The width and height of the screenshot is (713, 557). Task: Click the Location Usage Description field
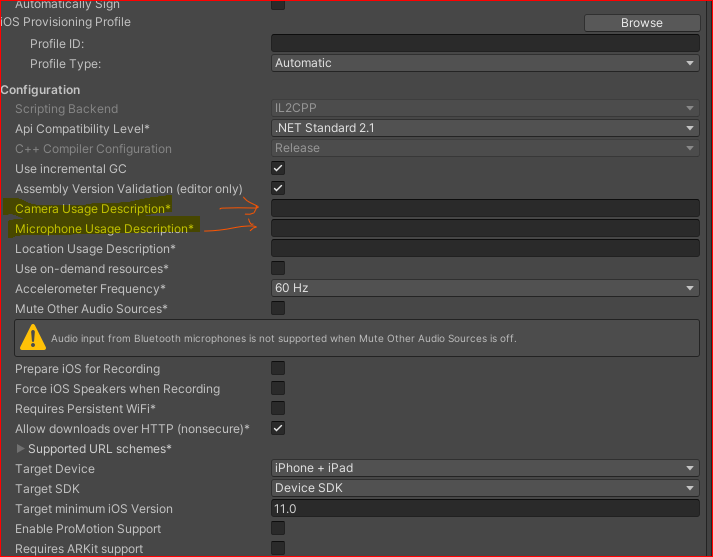pos(485,248)
